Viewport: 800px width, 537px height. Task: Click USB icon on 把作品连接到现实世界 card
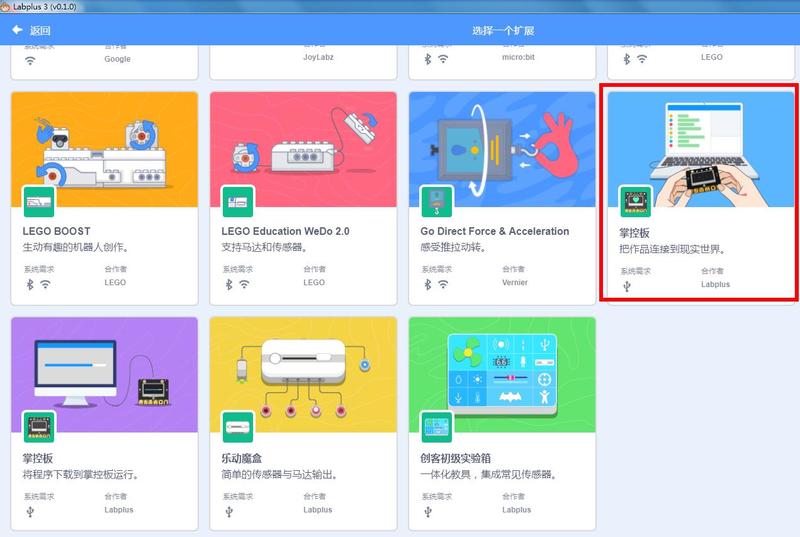coord(627,287)
